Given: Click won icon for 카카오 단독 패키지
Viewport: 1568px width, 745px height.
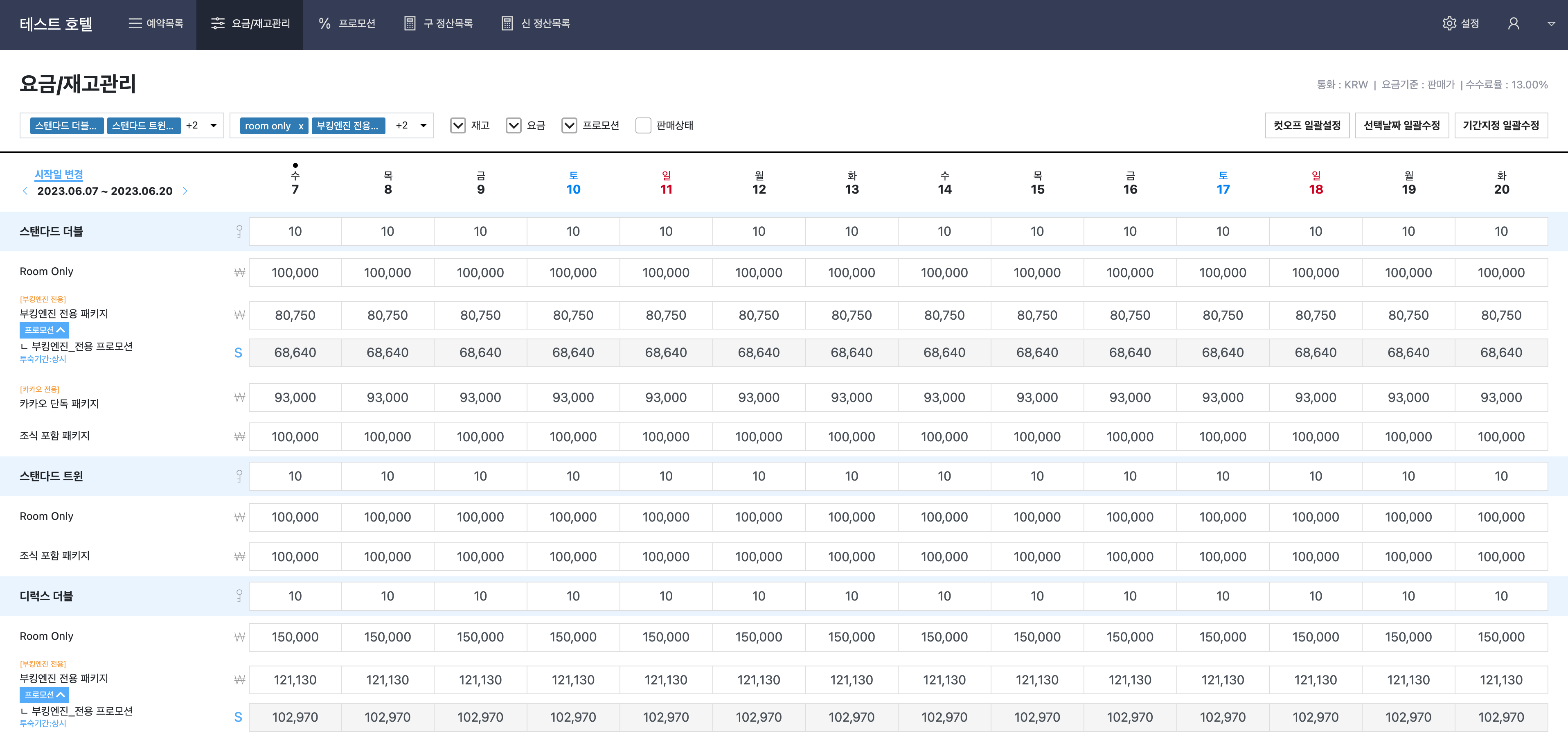Looking at the screenshot, I should tap(239, 397).
